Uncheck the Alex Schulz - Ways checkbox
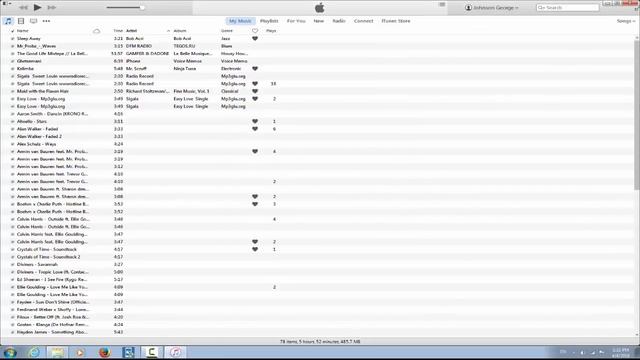 (x=12, y=144)
